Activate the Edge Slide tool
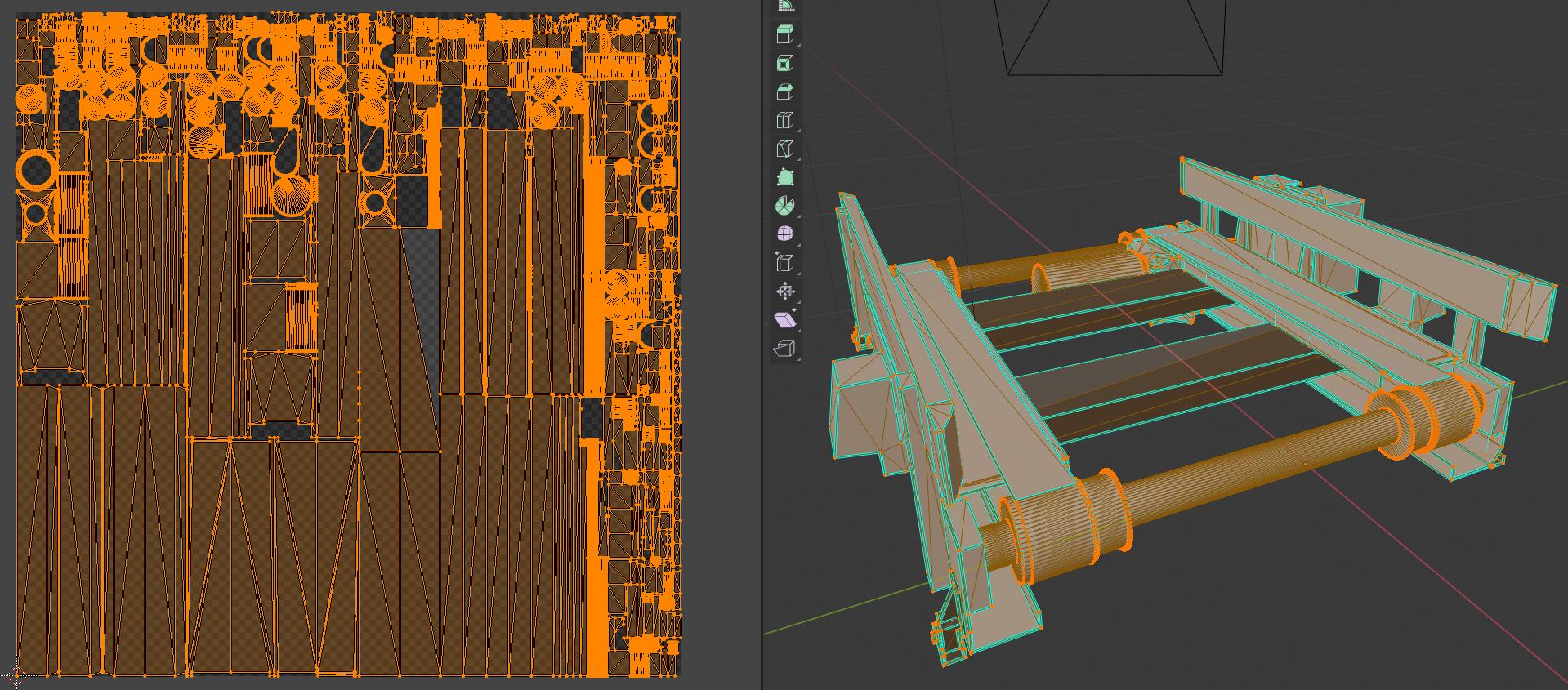 pos(785,263)
